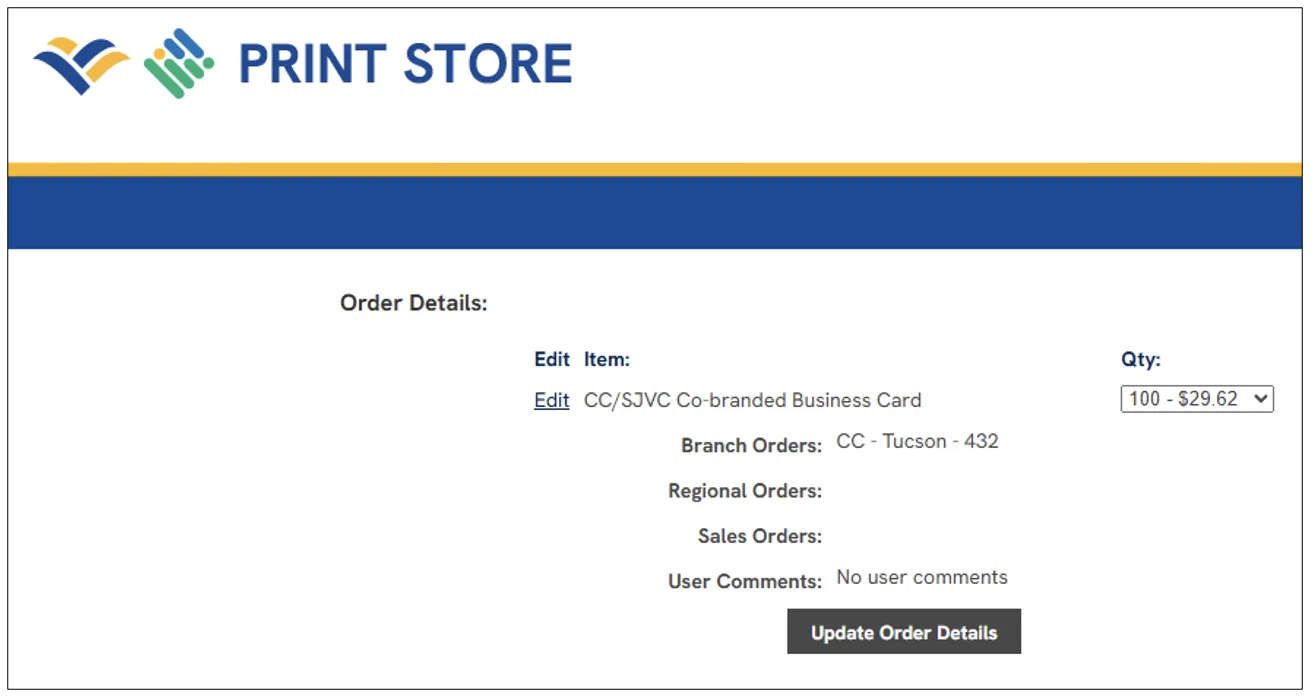Click the green and blue striped logo

(179, 63)
